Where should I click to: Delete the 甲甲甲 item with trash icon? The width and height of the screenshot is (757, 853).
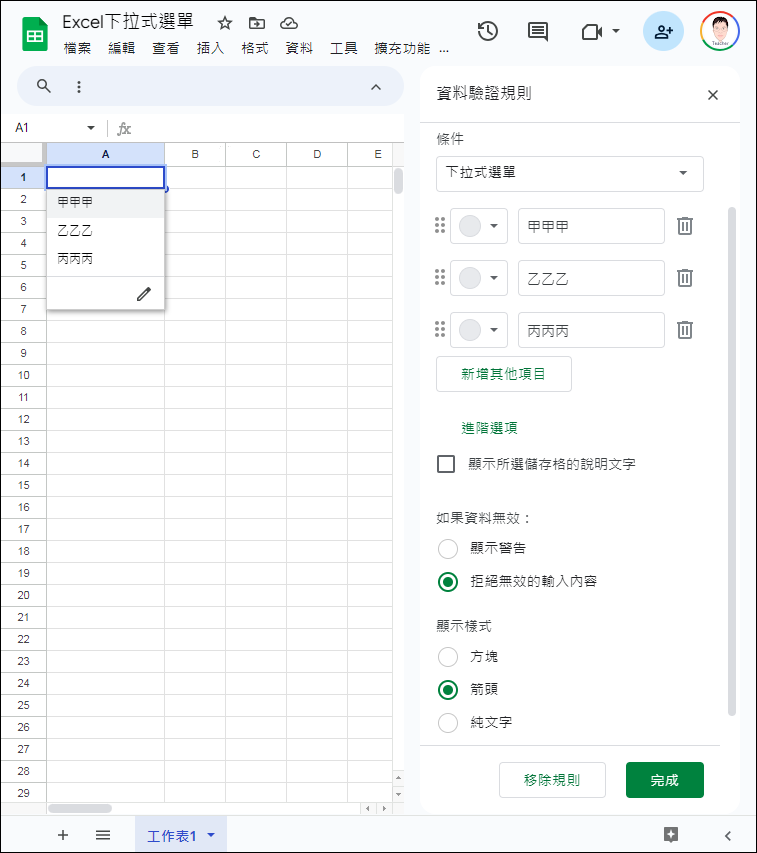coord(685,226)
